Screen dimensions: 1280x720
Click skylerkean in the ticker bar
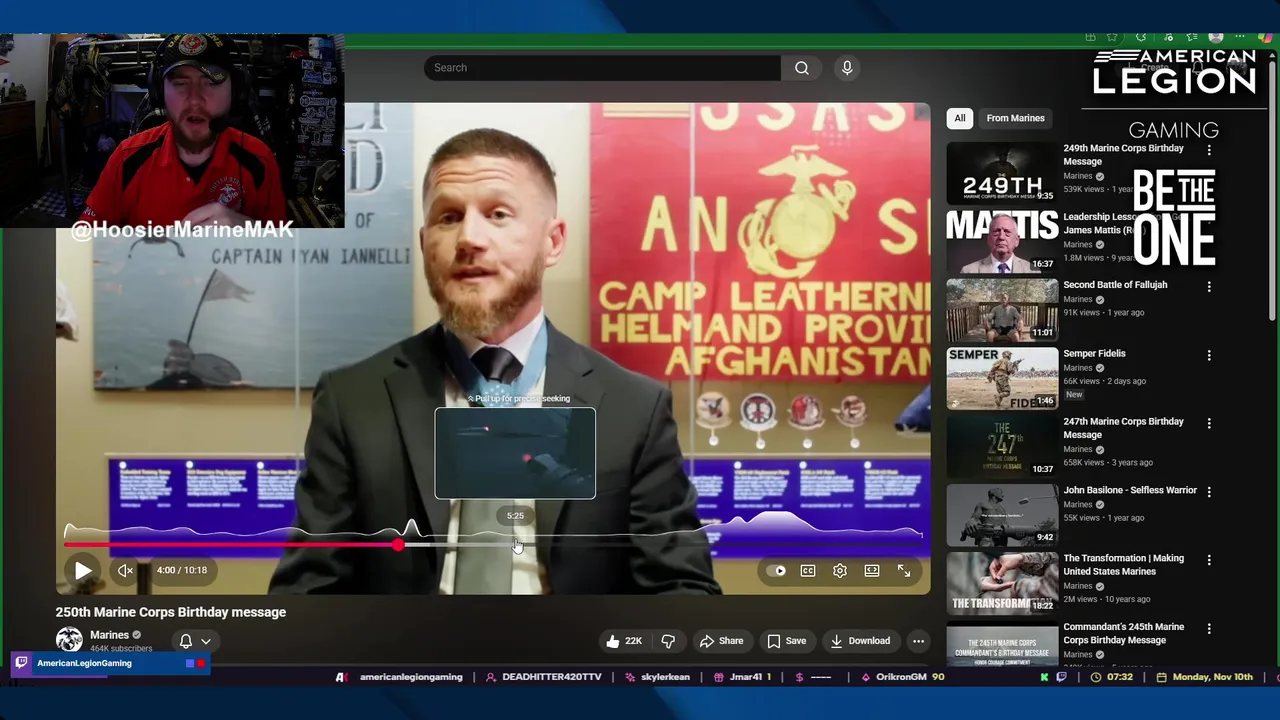666,677
